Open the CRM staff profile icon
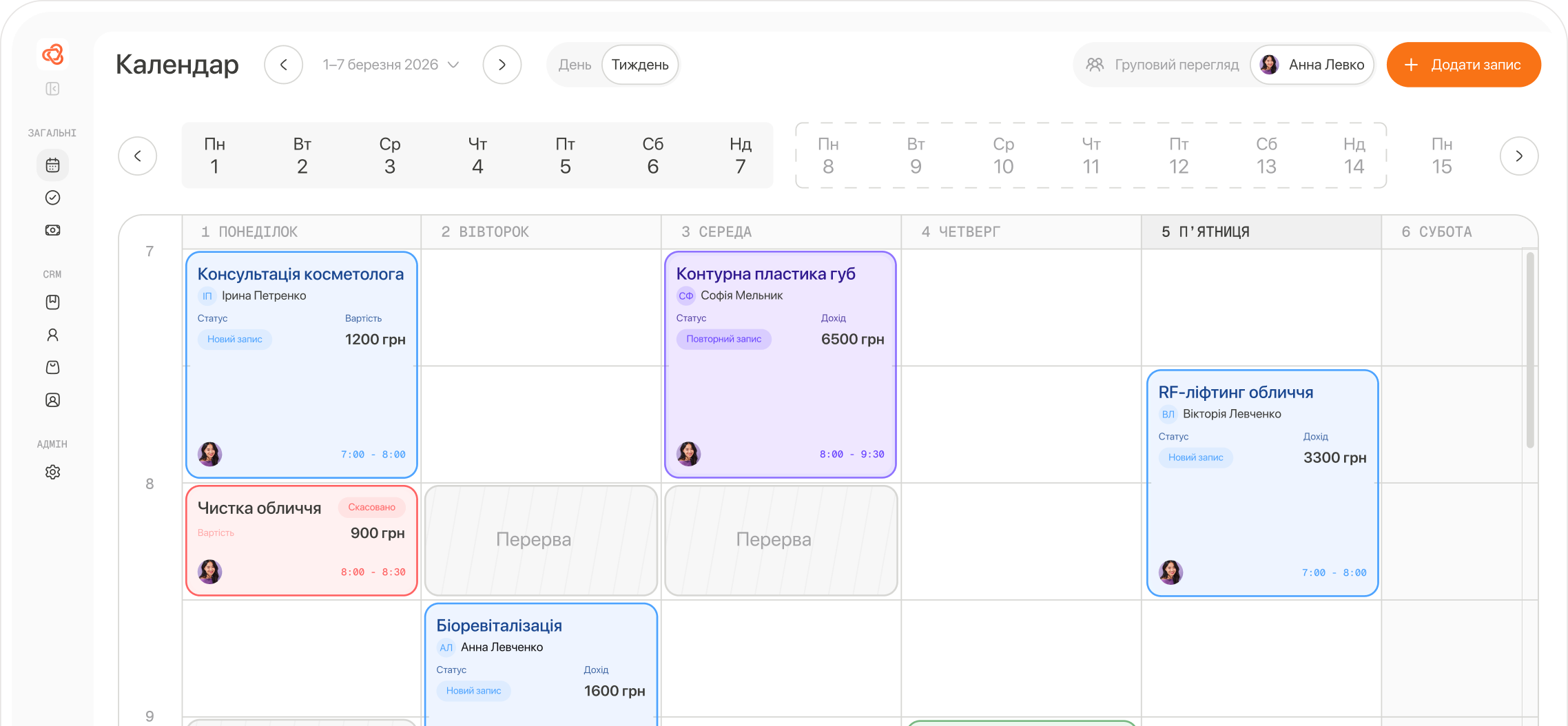The height and width of the screenshot is (726, 1568). point(52,400)
